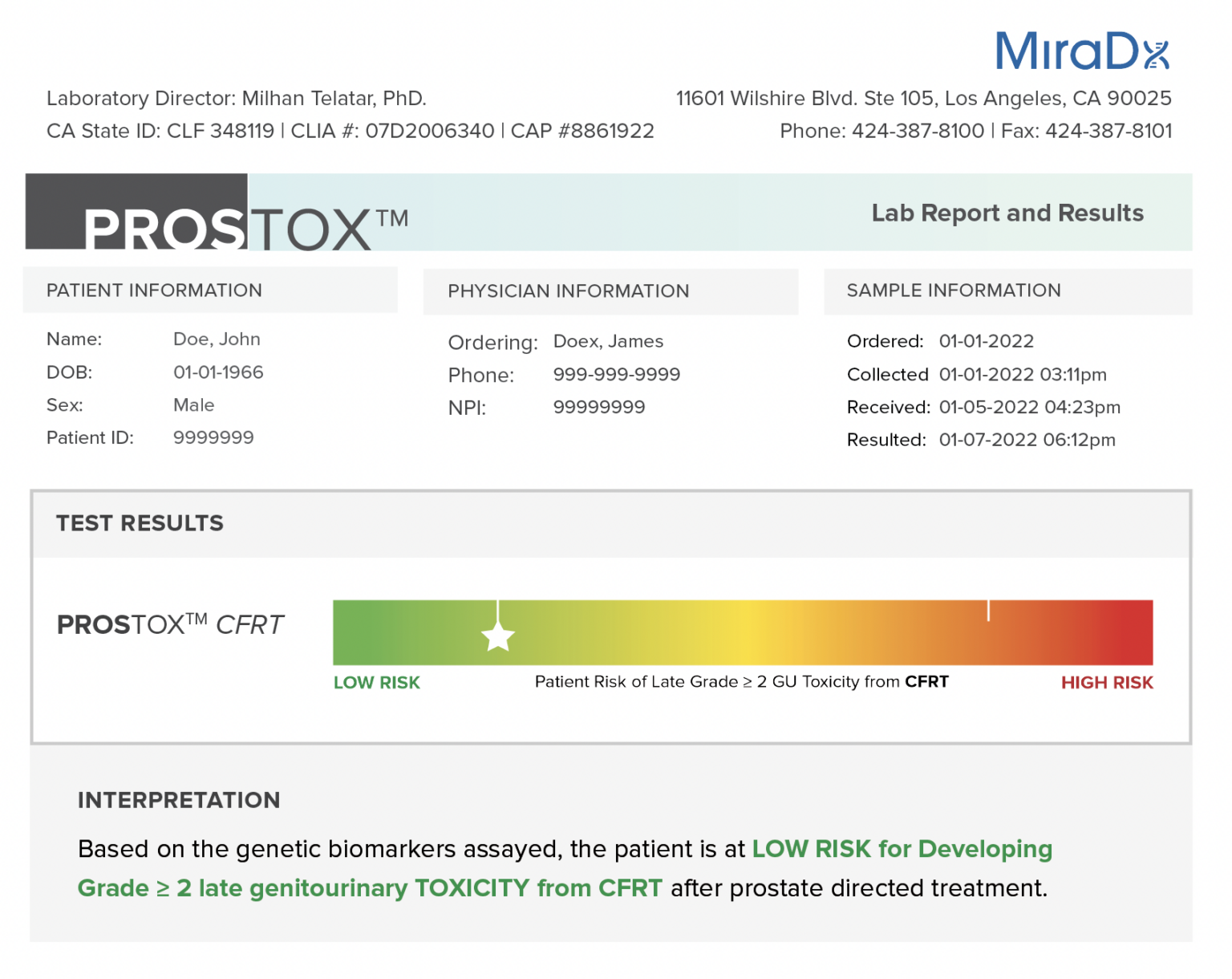Screen dimensions: 1232x979
Task: Click the DNA helix in MiraDx logo
Action: coord(1156,54)
